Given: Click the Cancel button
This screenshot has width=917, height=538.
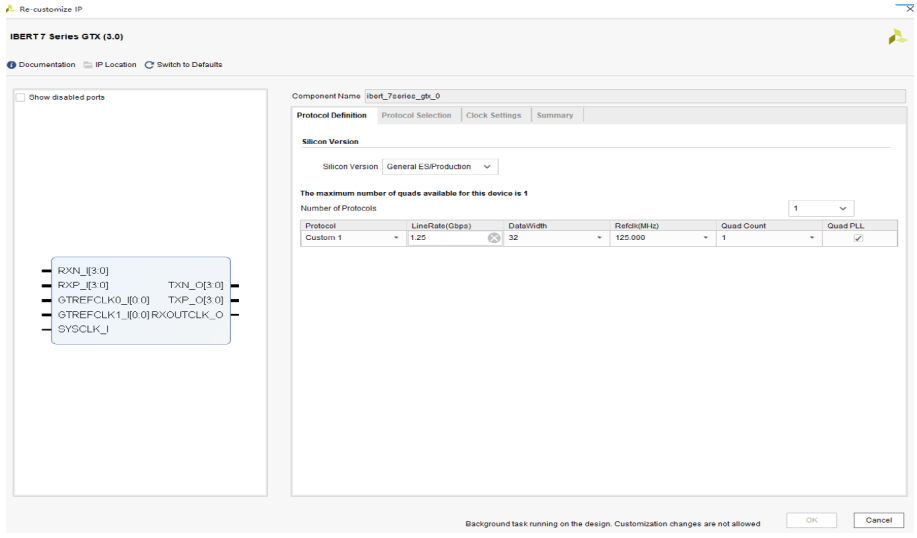Looking at the screenshot, I should [878, 520].
